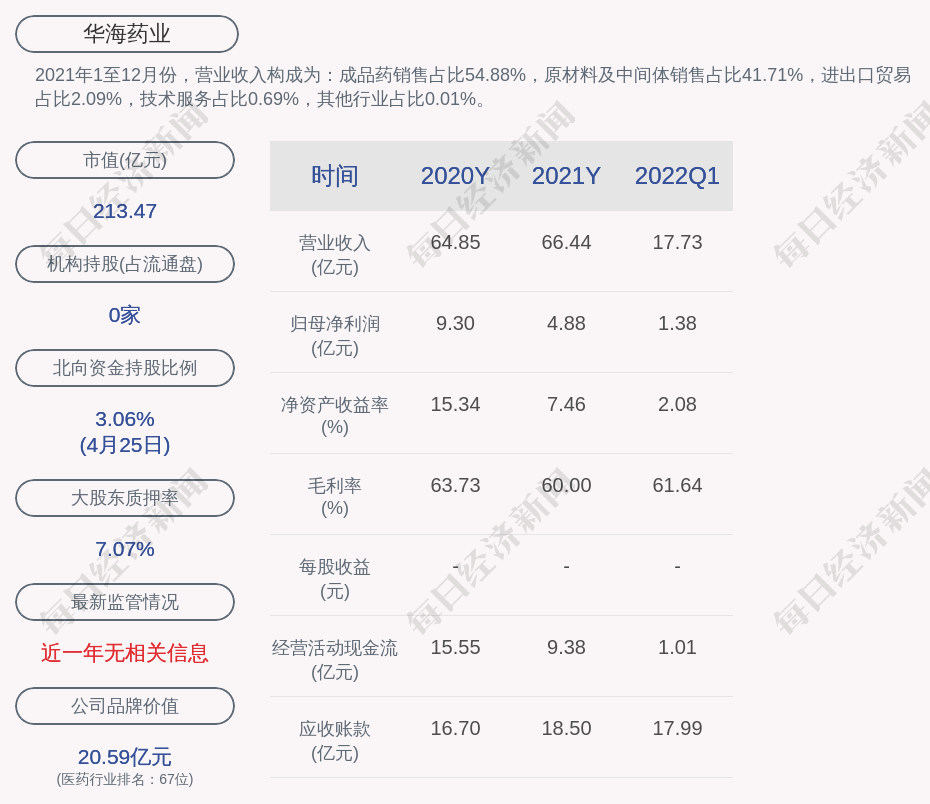Click the 3.06% northbound holding value
Viewport: 930px width, 804px height.
tap(125, 419)
